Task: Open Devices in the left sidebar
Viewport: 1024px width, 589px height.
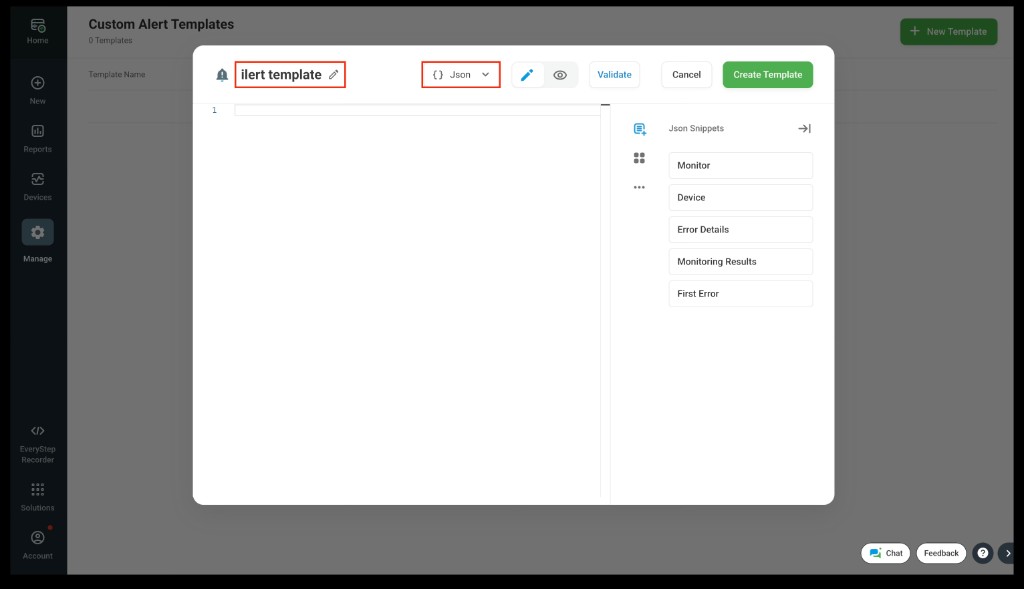Action: pyautogui.click(x=37, y=186)
